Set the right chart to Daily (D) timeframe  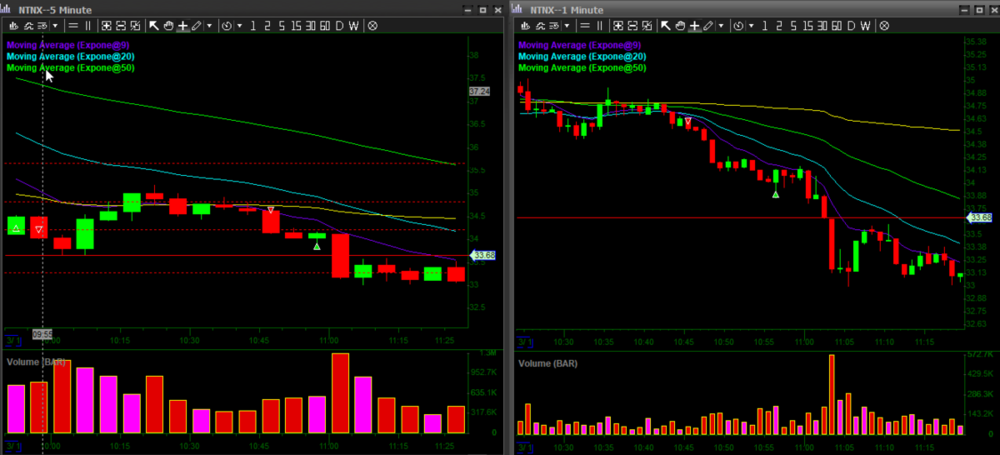pos(850,25)
